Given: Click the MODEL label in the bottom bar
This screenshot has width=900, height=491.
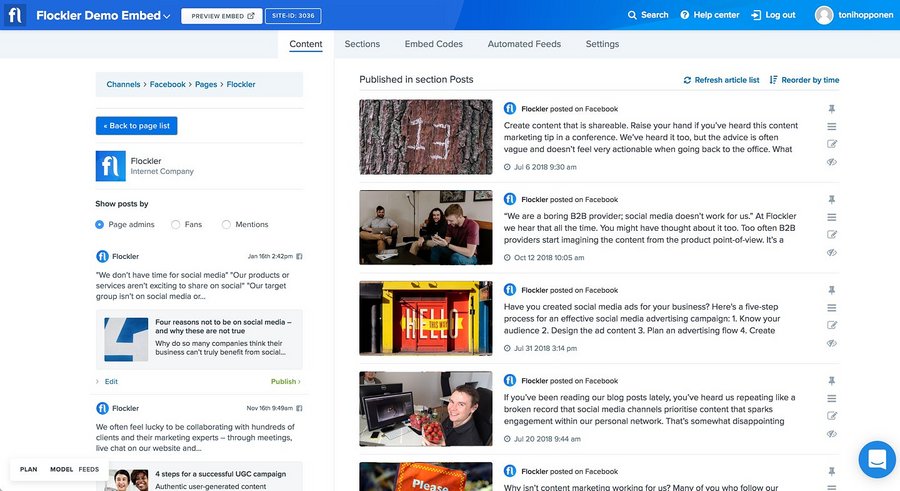Looking at the screenshot, I should (61, 470).
